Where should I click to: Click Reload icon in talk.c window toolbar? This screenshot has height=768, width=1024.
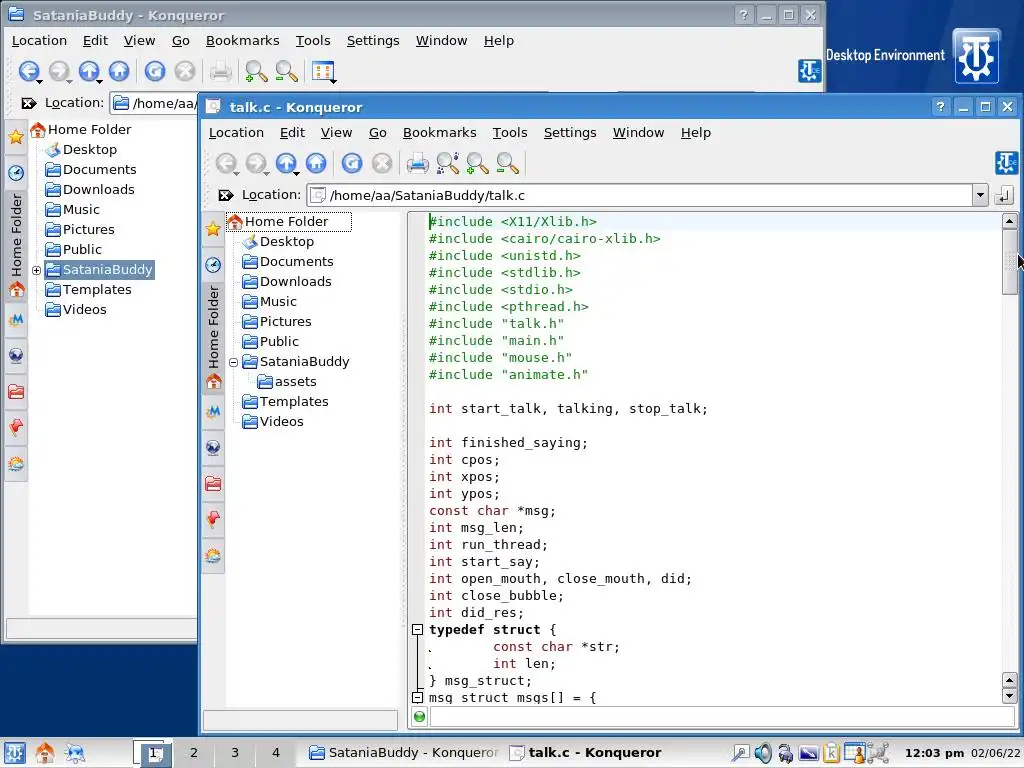coord(352,163)
